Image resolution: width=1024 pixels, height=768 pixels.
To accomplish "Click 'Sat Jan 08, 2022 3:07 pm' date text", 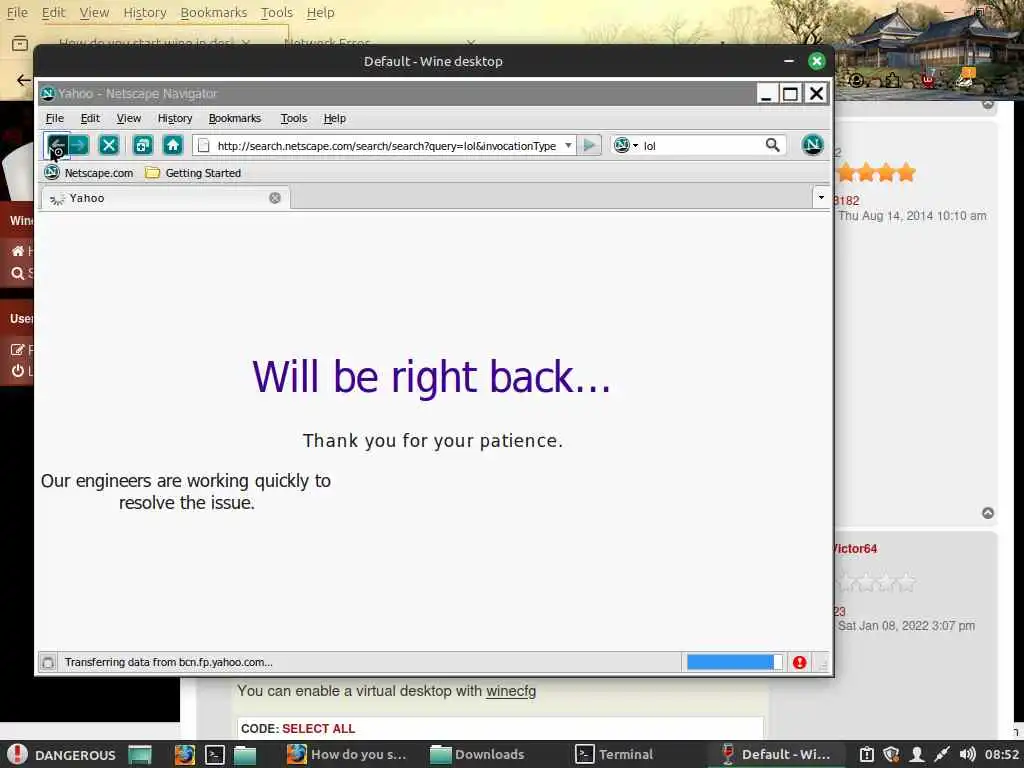I will (906, 626).
